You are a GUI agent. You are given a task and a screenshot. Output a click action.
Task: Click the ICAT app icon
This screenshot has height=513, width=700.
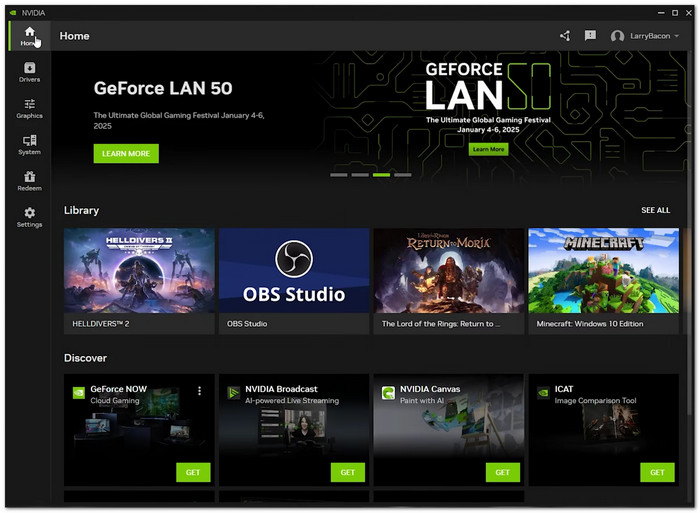[543, 393]
